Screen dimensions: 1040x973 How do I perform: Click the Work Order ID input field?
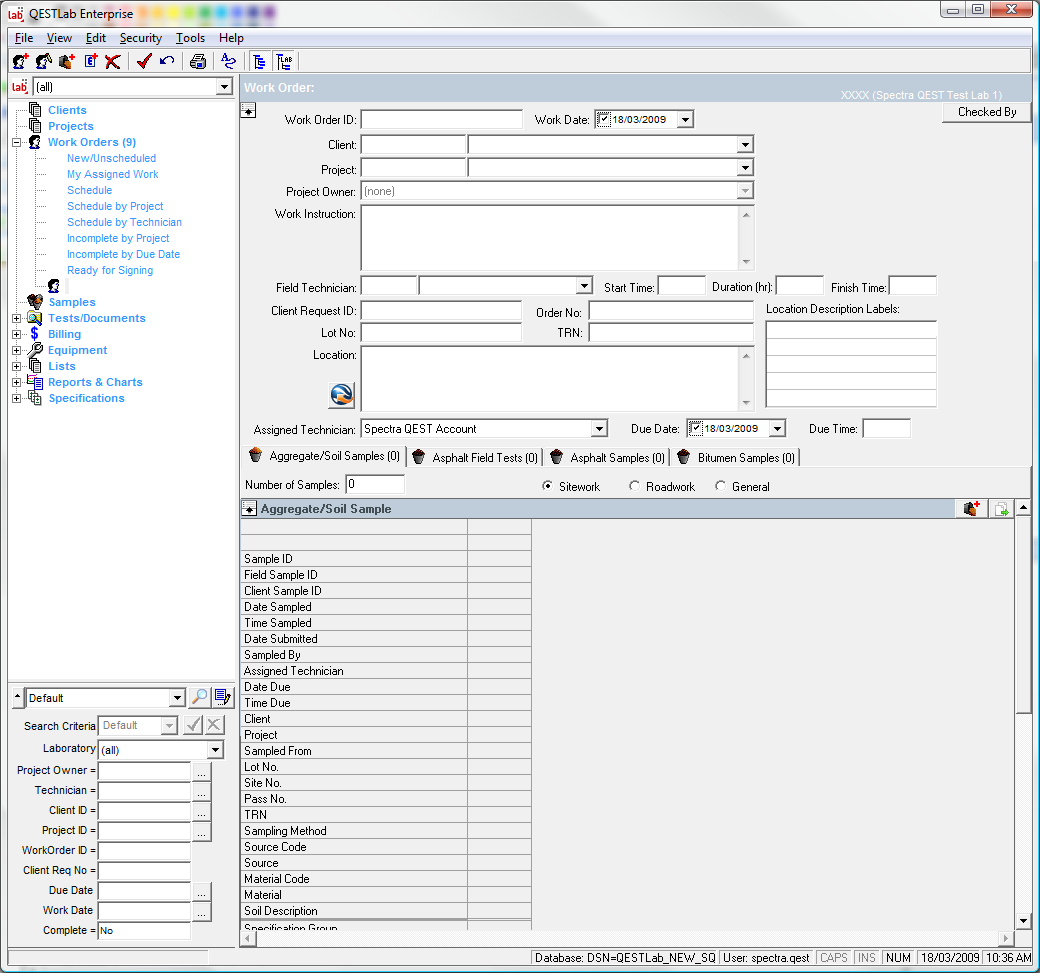(441, 120)
